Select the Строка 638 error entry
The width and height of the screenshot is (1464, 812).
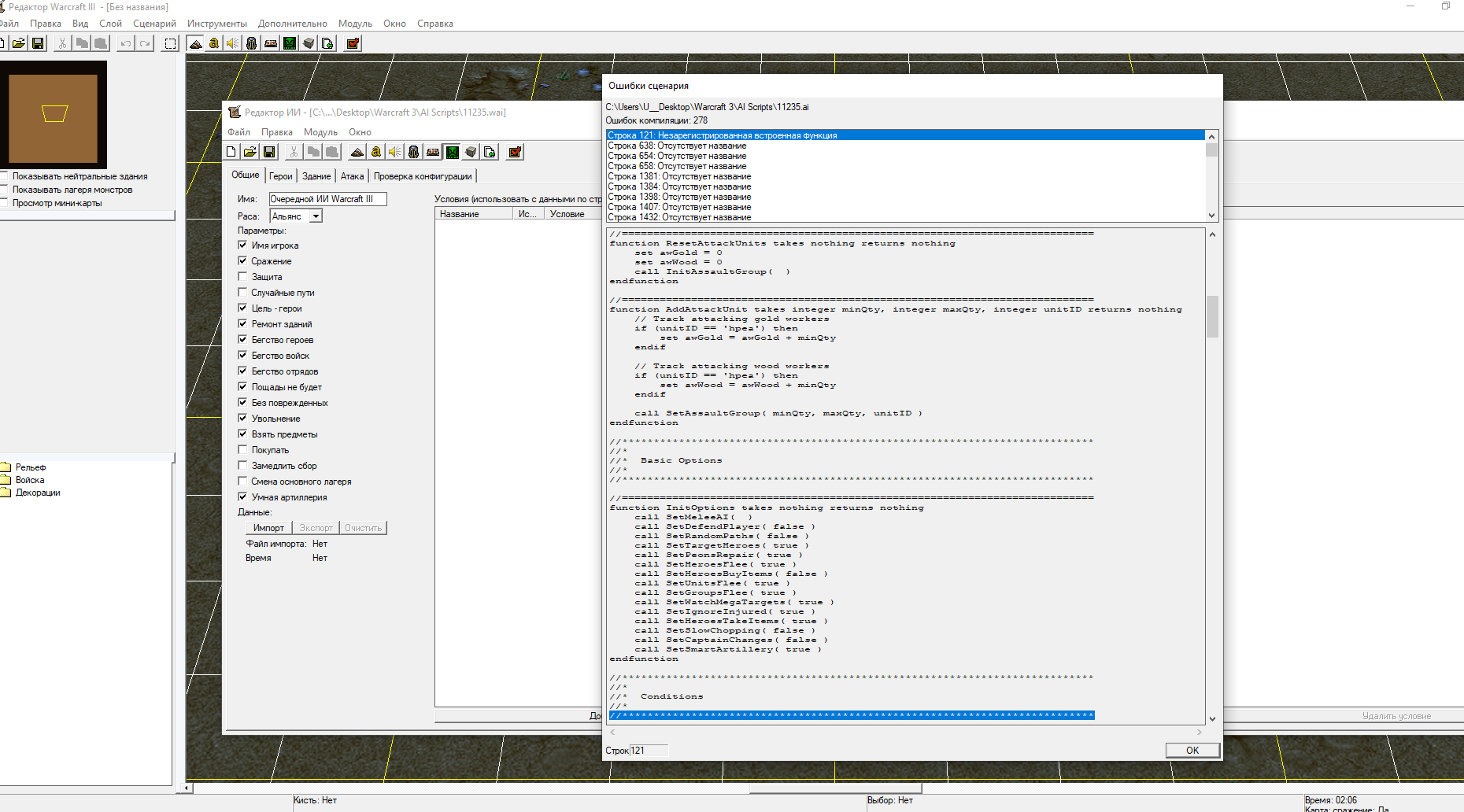[677, 146]
